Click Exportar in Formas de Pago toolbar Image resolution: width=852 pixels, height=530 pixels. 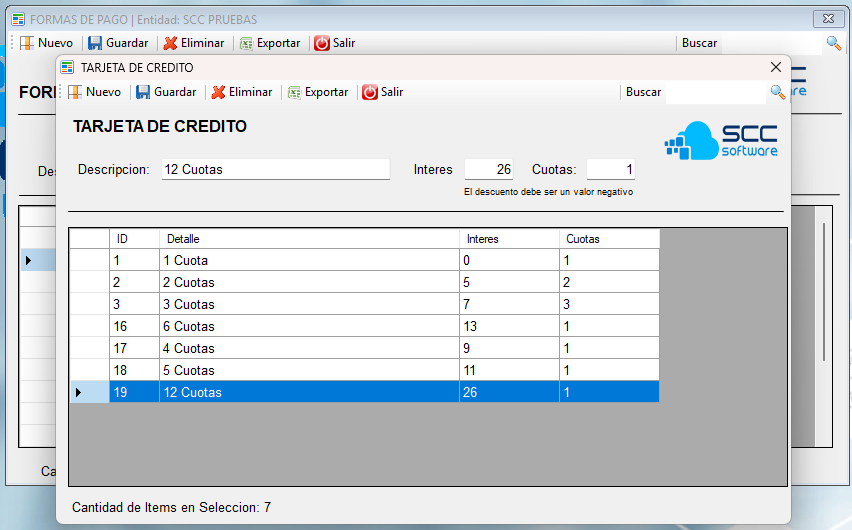pyautogui.click(x=270, y=43)
